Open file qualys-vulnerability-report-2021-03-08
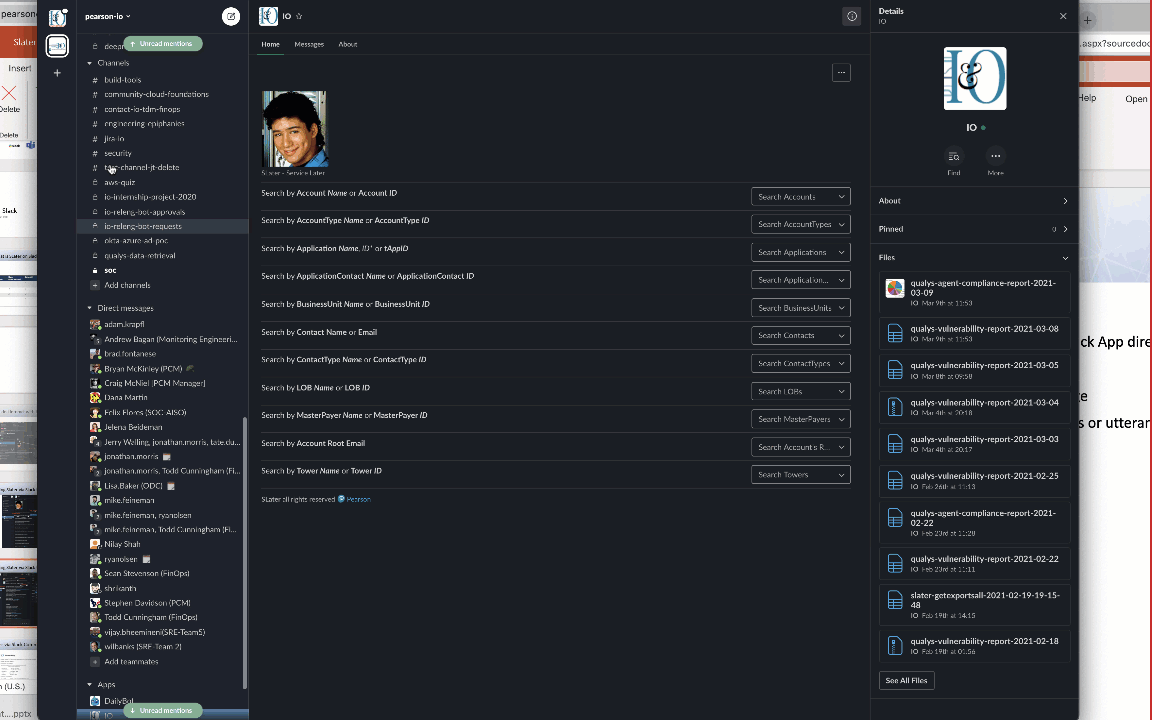Viewport: 1152px width, 720px height. pyautogui.click(x=974, y=333)
